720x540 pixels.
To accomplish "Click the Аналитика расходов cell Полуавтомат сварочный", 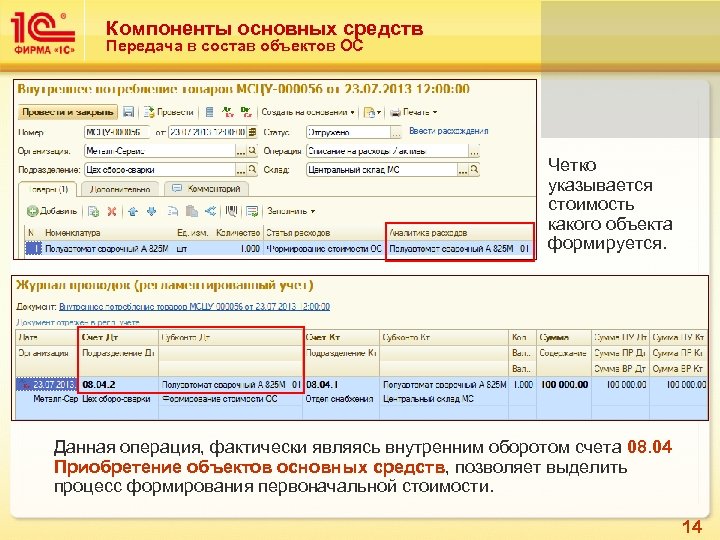I will tap(459, 248).
